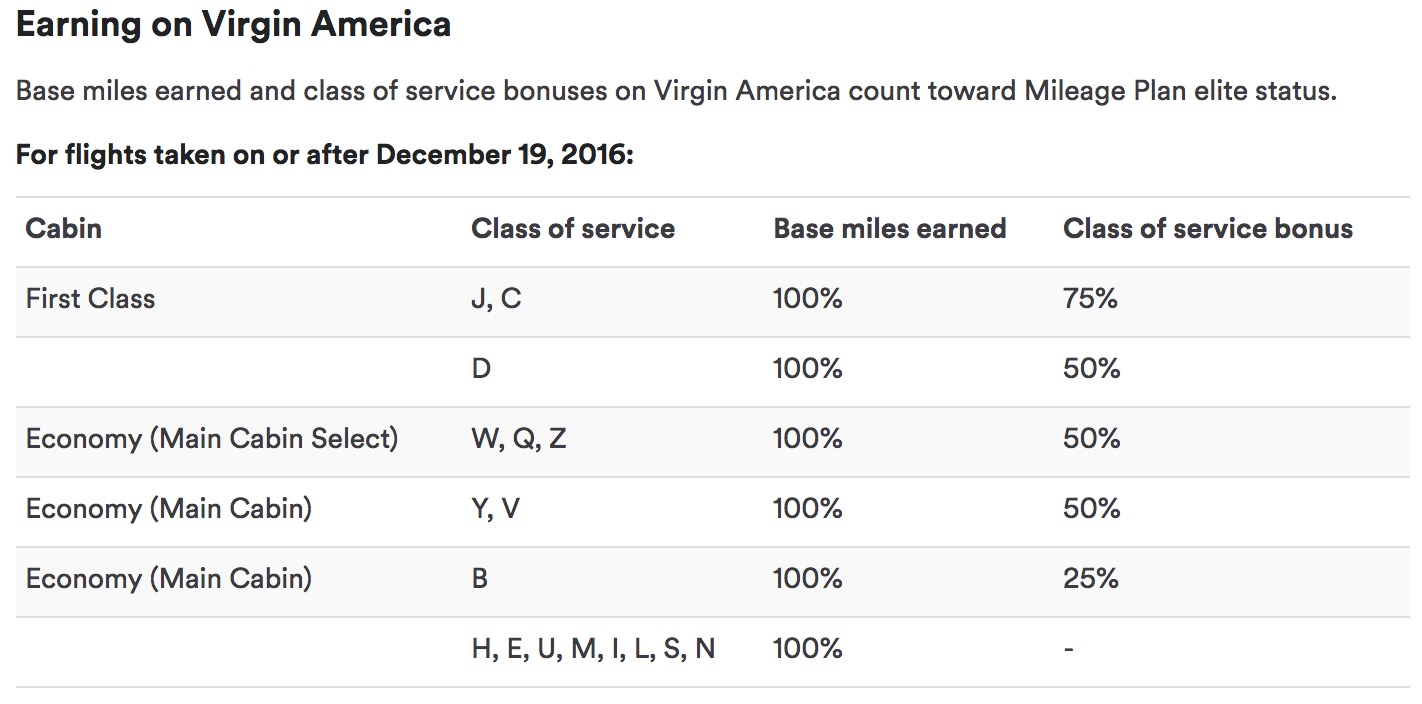Click the "Earning on Virgin America" heading

(233, 24)
